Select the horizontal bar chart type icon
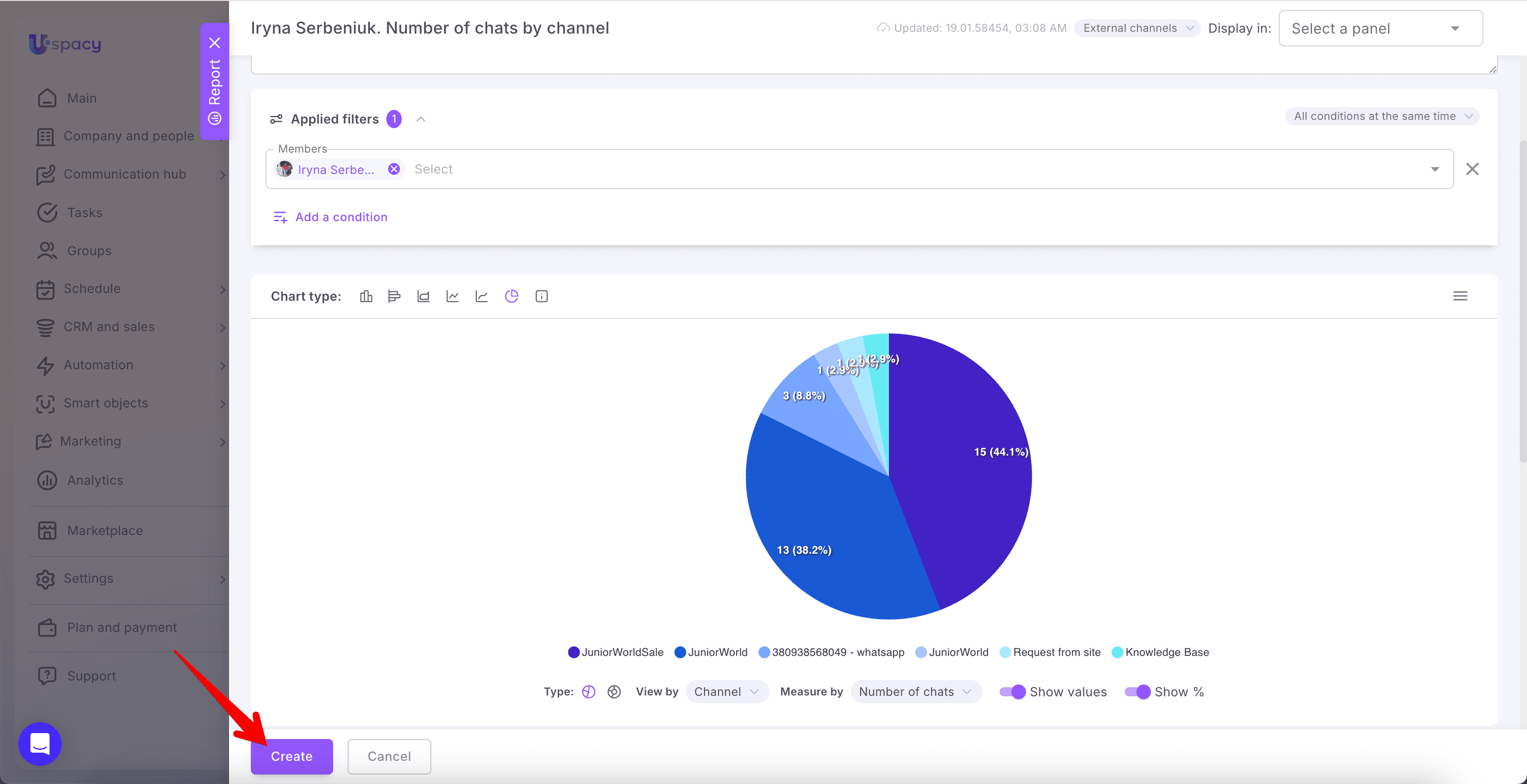Viewport: 1527px width, 784px height. 394,296
